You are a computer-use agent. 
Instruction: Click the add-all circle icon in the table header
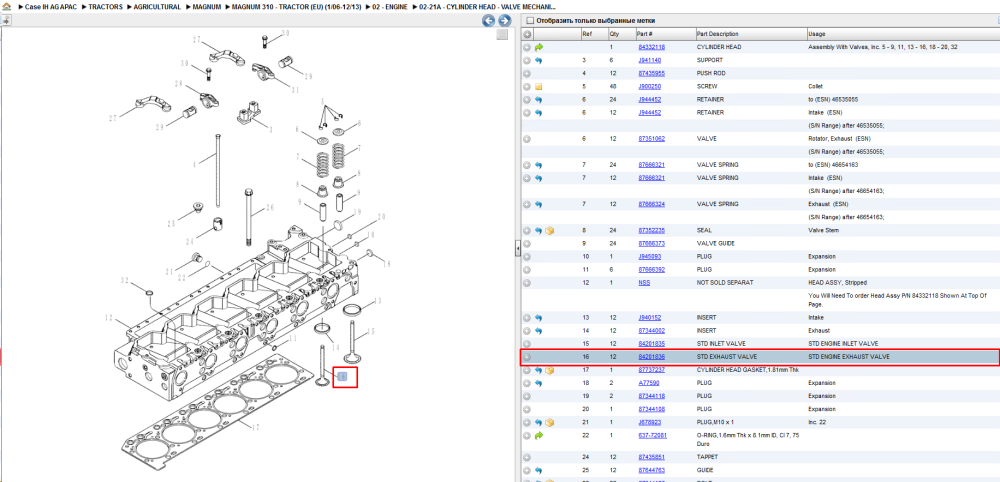tap(527, 34)
